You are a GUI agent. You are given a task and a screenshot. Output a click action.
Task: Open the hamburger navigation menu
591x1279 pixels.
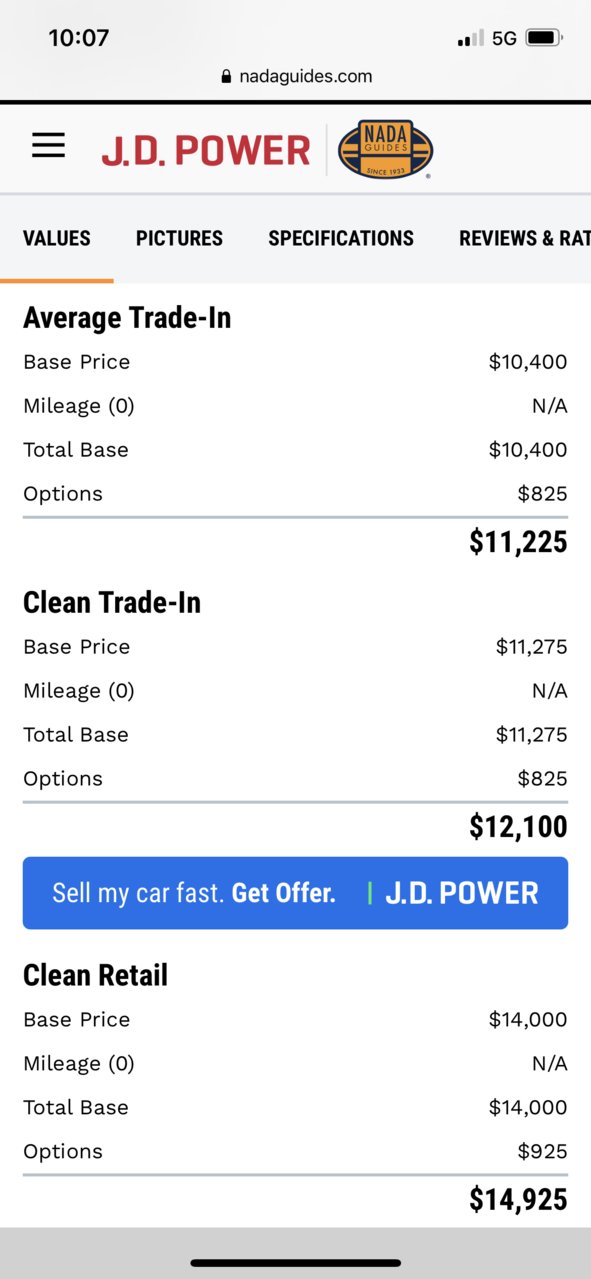pyautogui.click(x=48, y=147)
